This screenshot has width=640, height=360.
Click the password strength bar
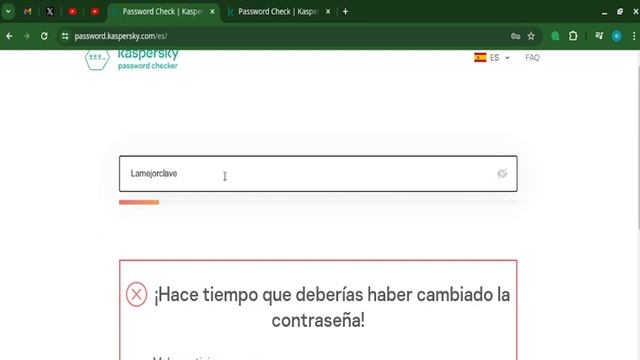(x=318, y=202)
